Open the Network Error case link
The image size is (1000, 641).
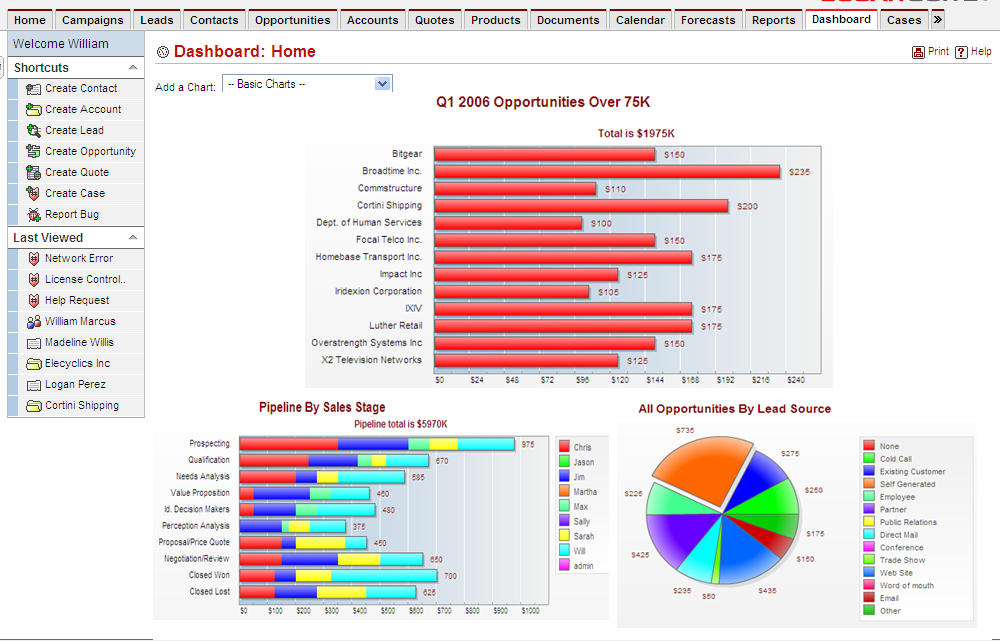click(x=78, y=259)
